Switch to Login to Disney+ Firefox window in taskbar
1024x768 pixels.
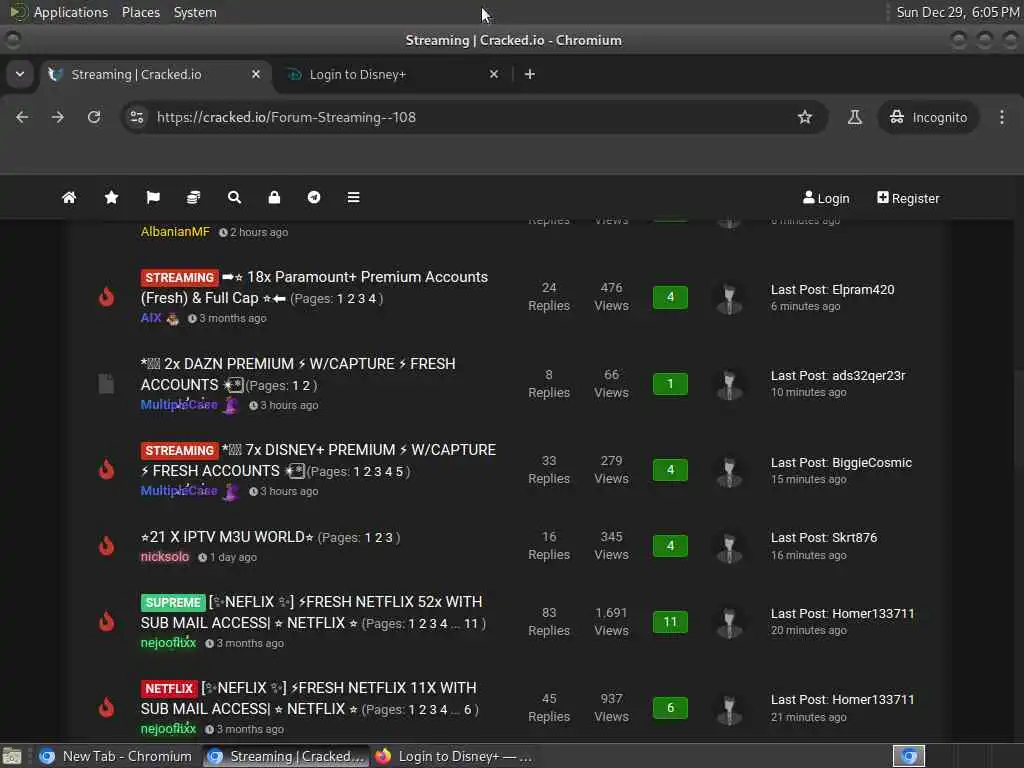(x=453, y=756)
